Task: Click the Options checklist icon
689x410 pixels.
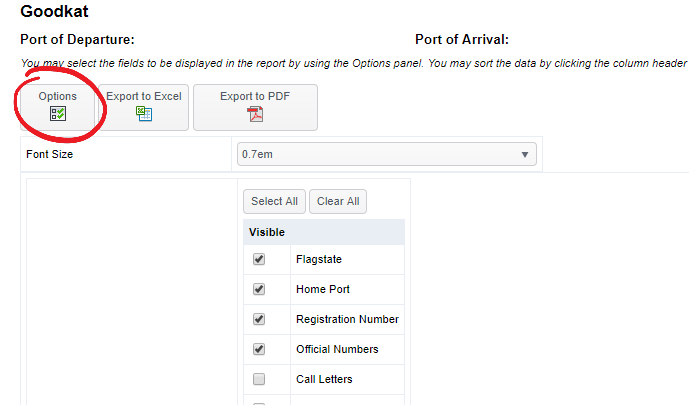Action: click(x=58, y=114)
